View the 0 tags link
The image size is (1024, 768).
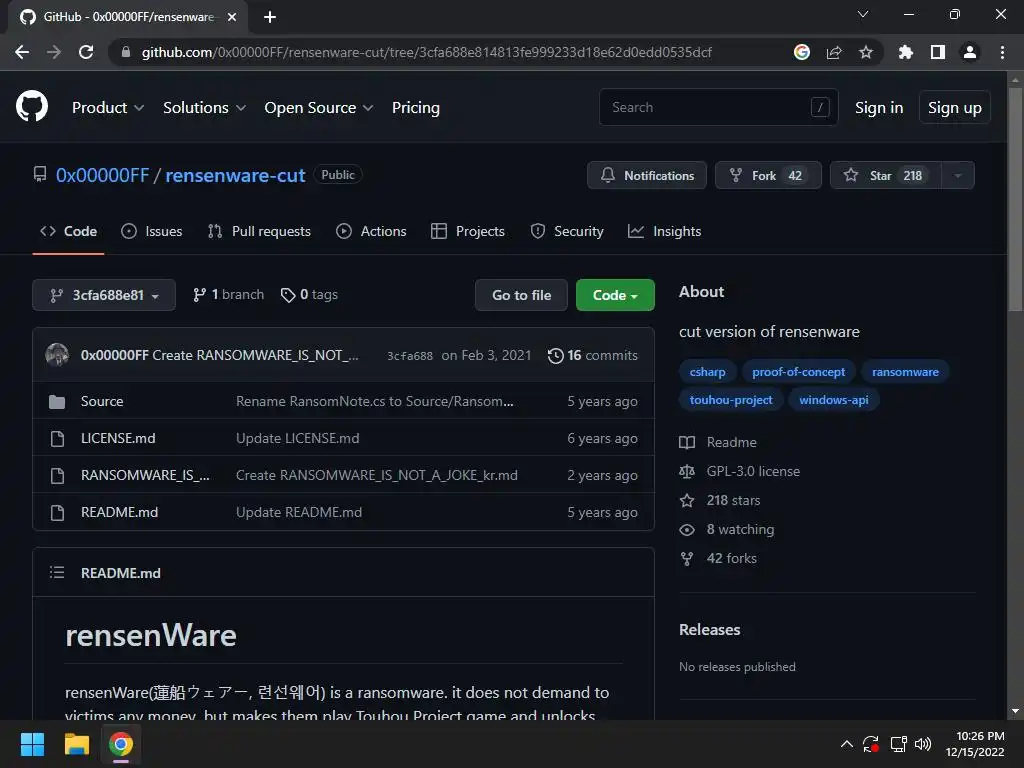pyautogui.click(x=309, y=295)
